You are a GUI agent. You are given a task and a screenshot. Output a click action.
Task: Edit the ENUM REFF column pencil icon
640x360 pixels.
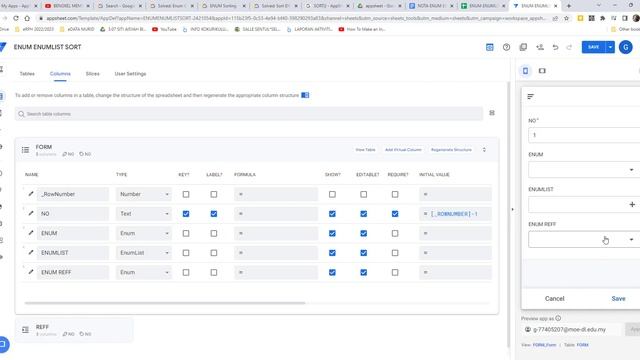[x=31, y=272]
